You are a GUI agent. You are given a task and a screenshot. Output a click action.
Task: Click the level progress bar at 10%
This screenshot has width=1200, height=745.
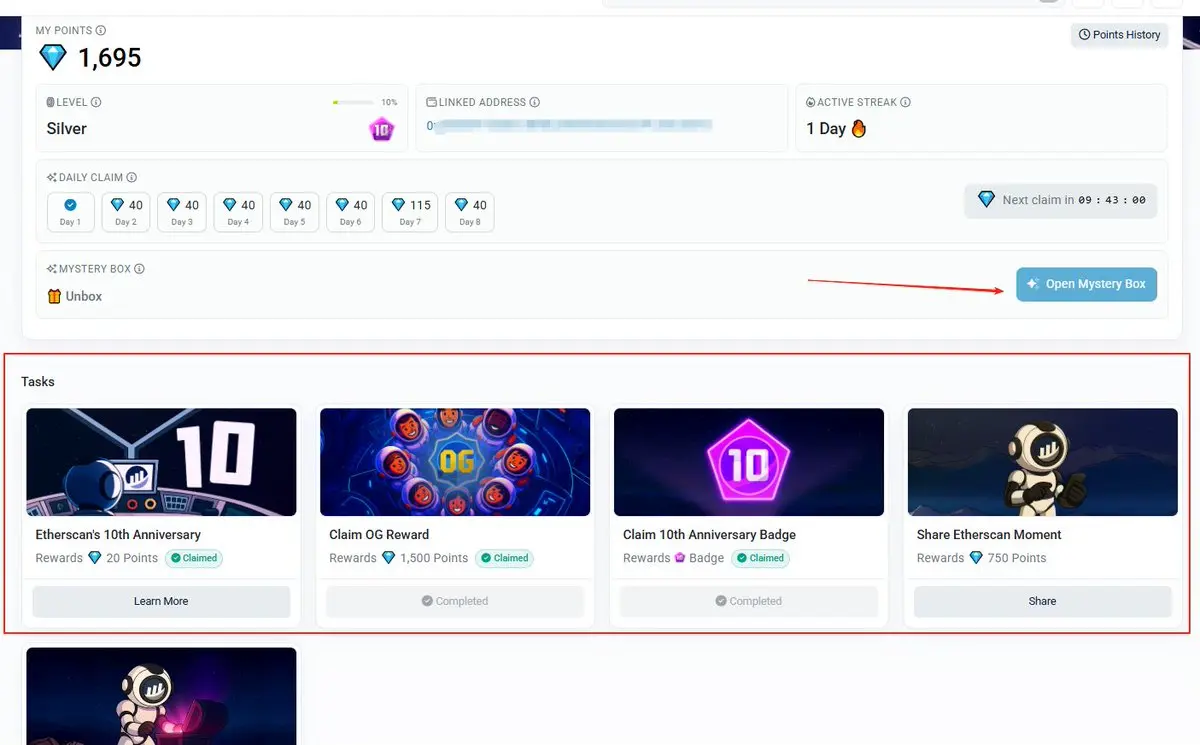click(x=354, y=102)
